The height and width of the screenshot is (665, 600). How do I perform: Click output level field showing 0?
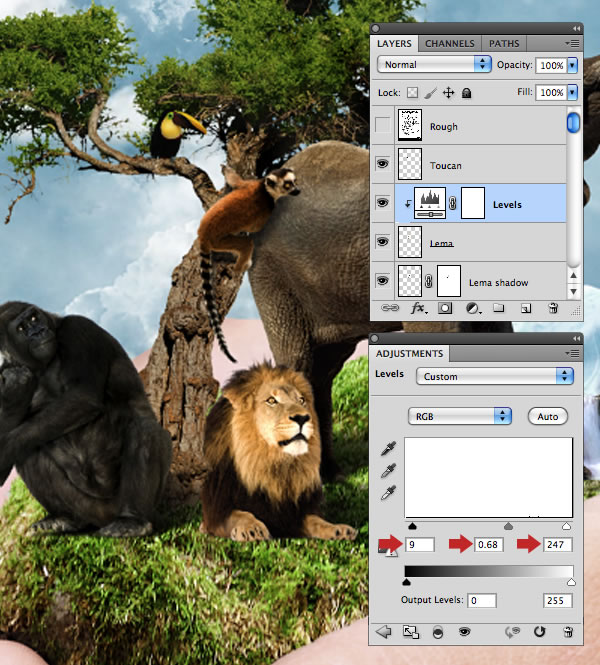coord(482,601)
